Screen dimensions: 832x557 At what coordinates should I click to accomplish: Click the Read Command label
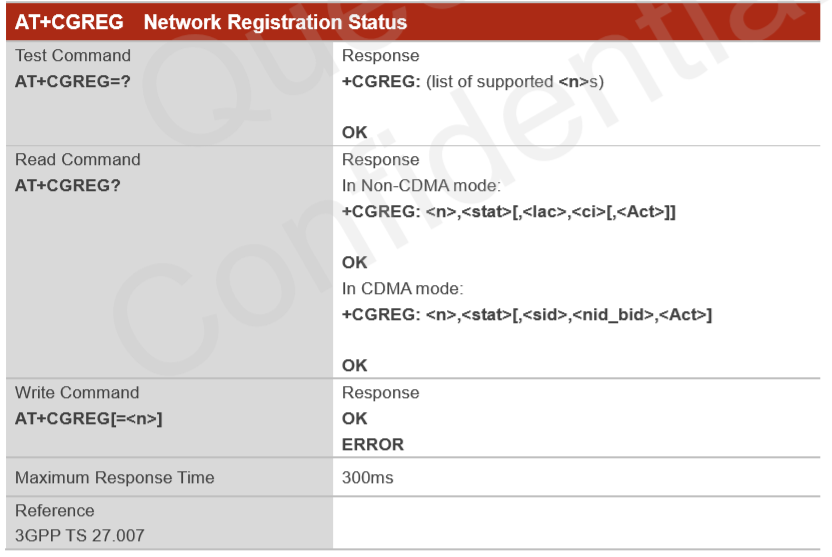pyautogui.click(x=78, y=160)
